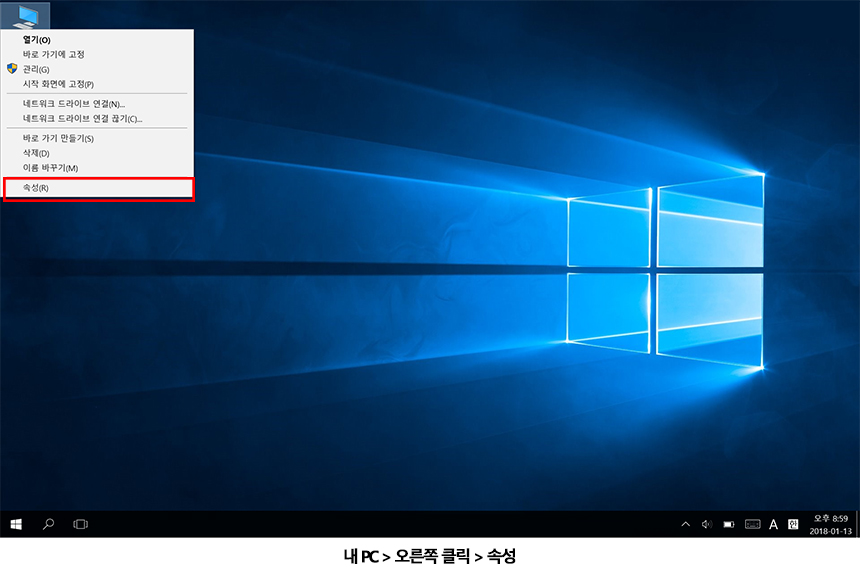Toggle the English input mode A indicator
This screenshot has width=860, height=578.
click(773, 524)
